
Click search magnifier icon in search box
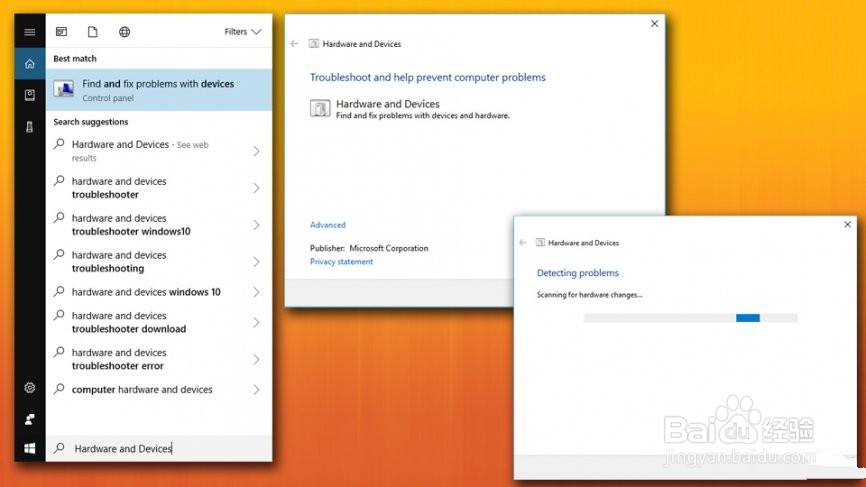(59, 448)
